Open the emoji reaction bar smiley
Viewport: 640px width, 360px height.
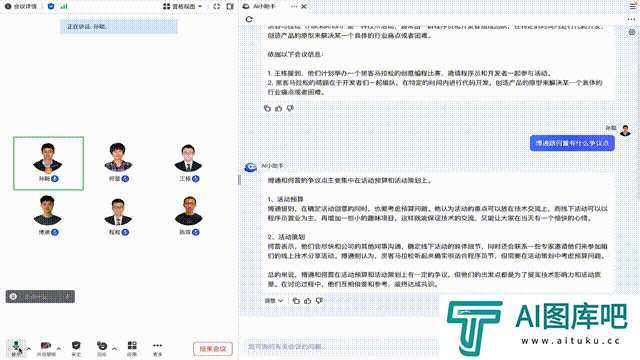click(13, 297)
